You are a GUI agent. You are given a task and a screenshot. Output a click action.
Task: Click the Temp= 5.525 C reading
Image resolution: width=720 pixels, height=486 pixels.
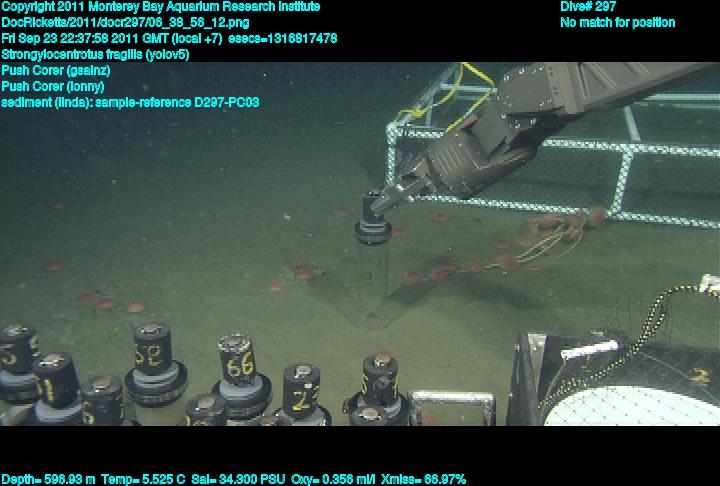click(143, 479)
